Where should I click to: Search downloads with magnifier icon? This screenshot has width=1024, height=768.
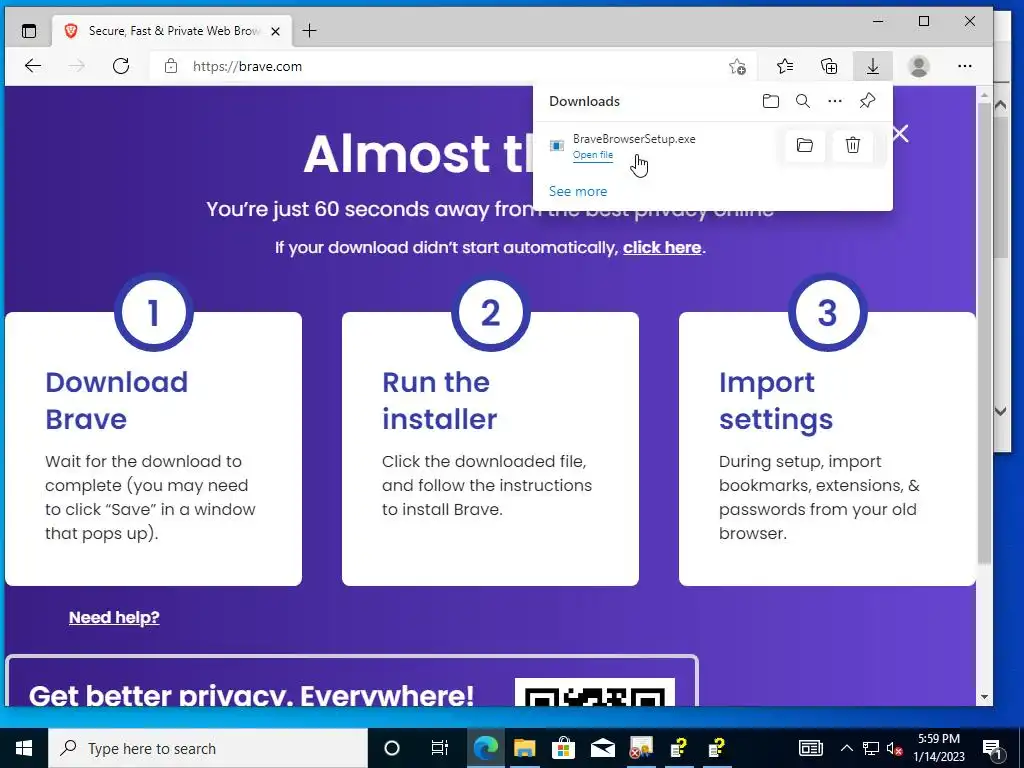[x=803, y=101]
